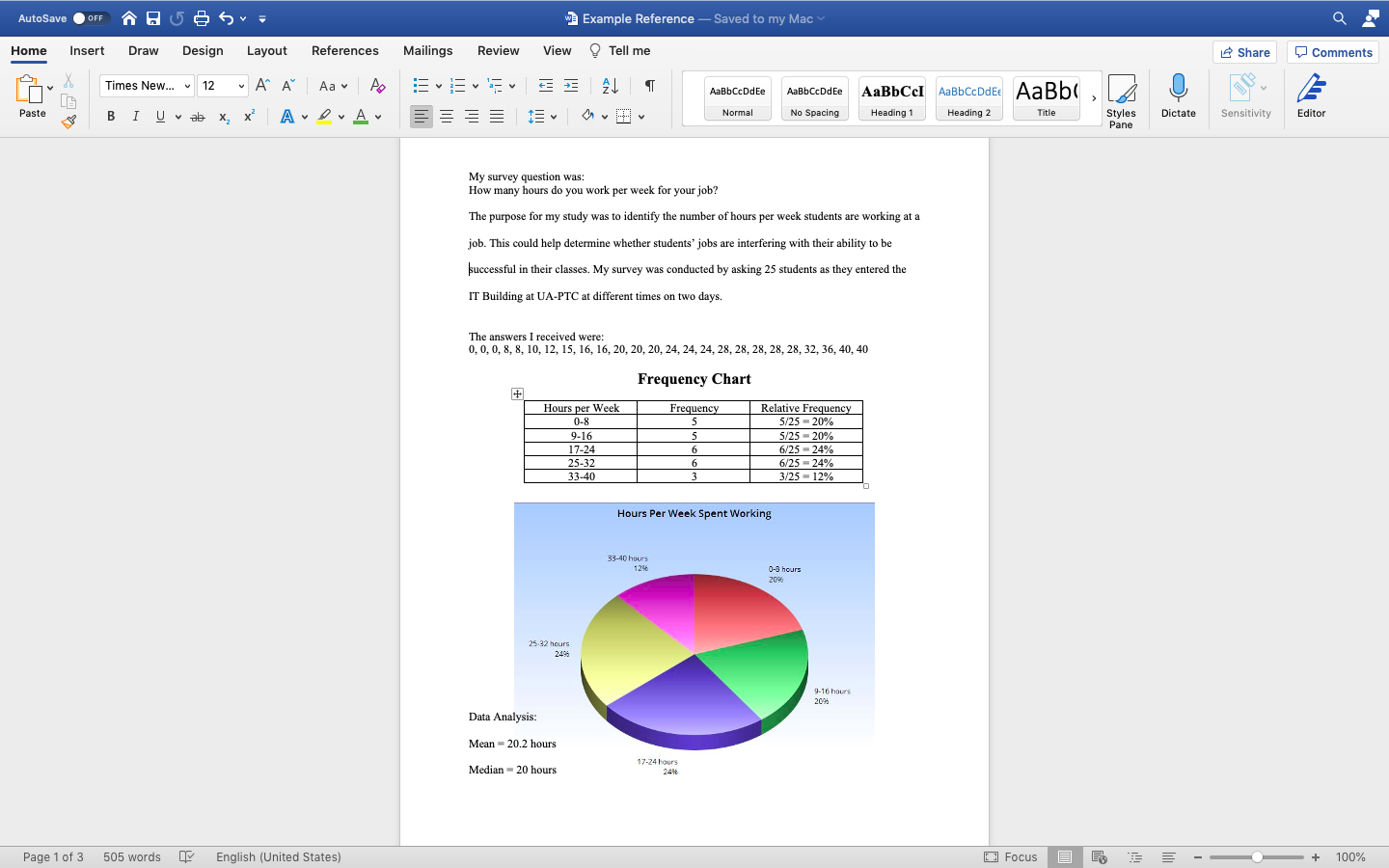Switch to the Layout tab
This screenshot has width=1389, height=868.
coord(267,51)
